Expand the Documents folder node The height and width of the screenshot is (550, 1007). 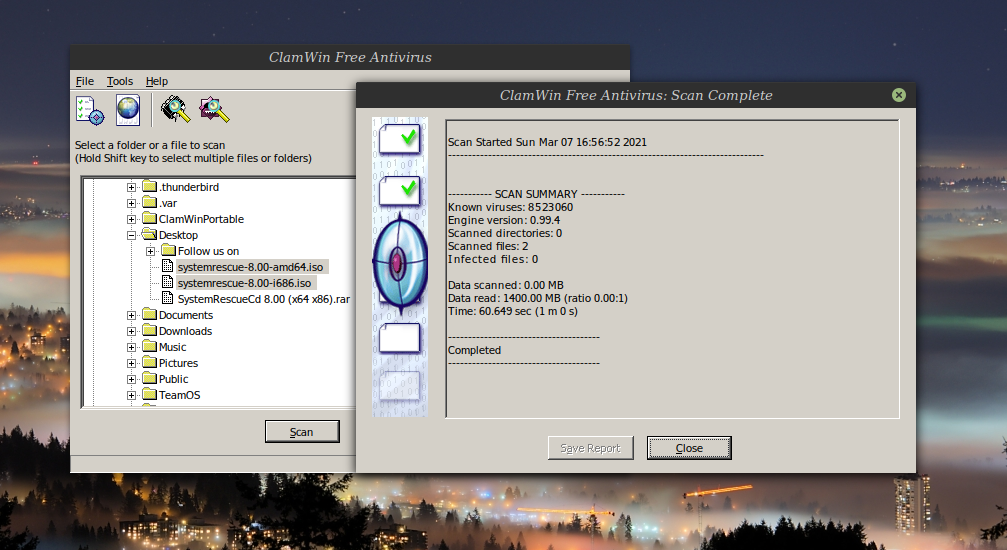pyautogui.click(x=131, y=315)
